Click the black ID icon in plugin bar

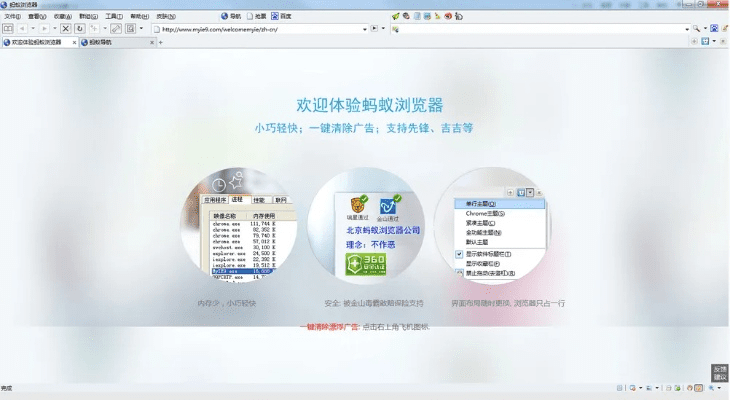pyautogui.click(x=459, y=16)
